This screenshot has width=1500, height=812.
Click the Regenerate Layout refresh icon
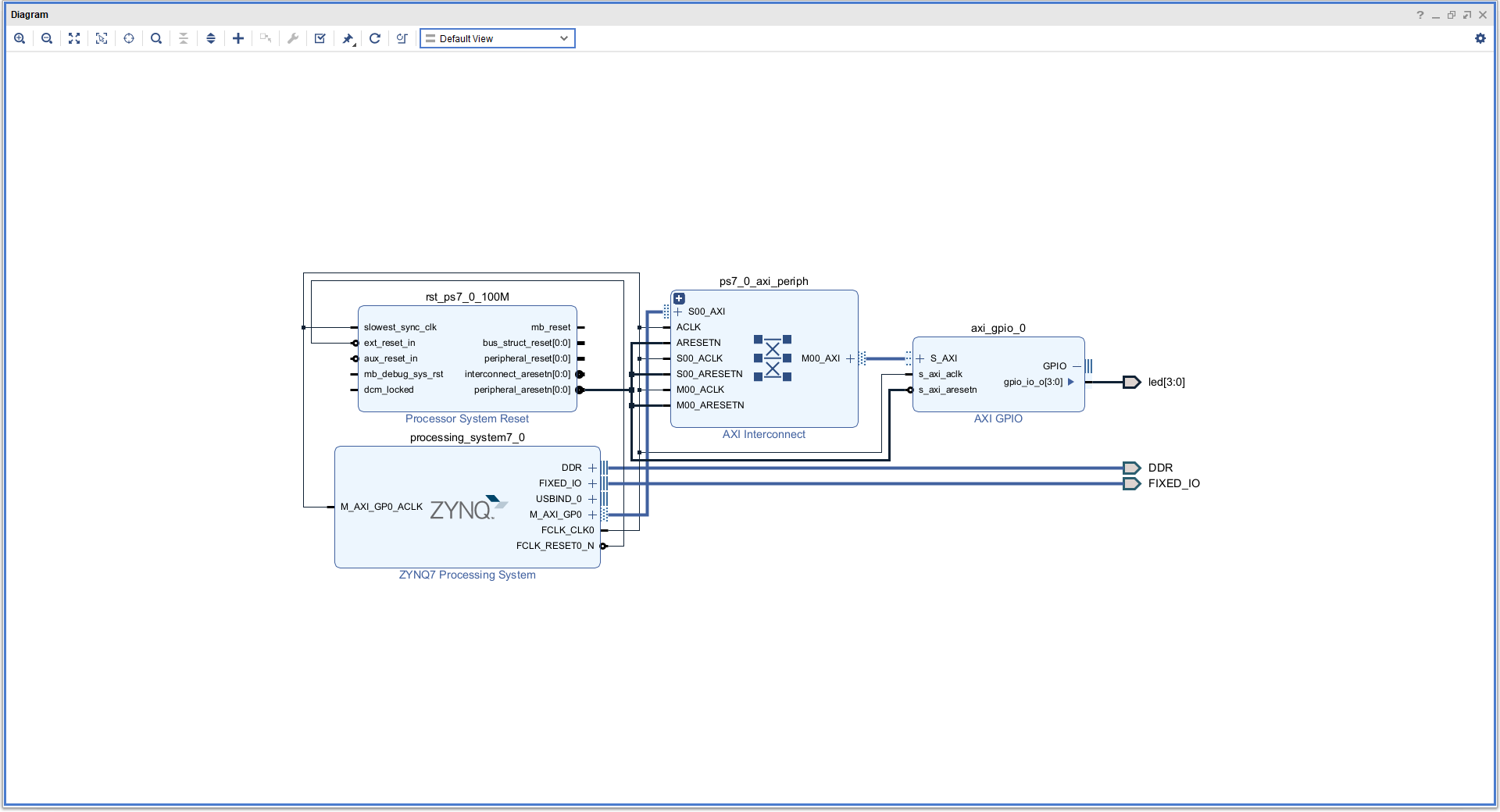tap(375, 38)
